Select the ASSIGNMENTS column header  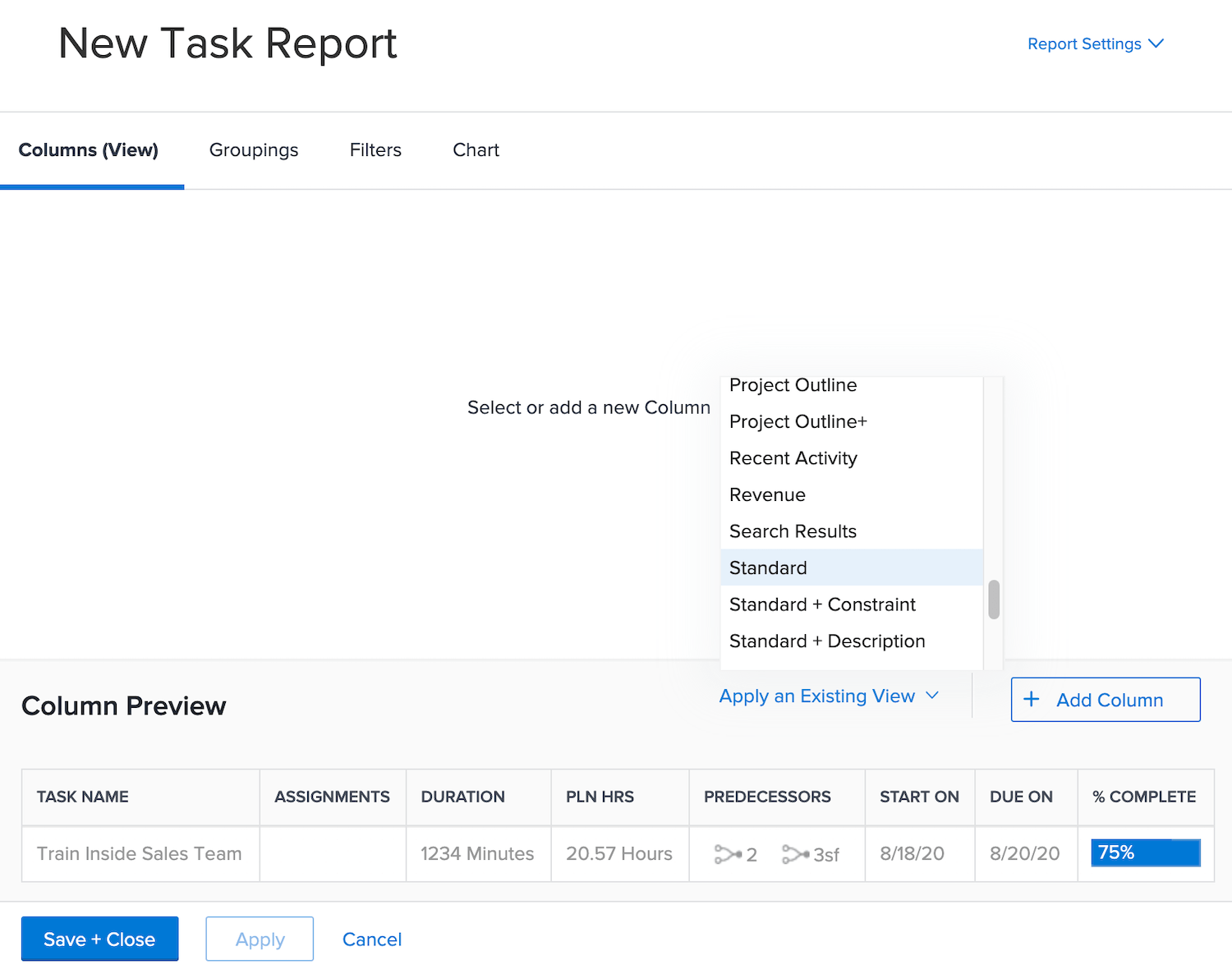[332, 797]
